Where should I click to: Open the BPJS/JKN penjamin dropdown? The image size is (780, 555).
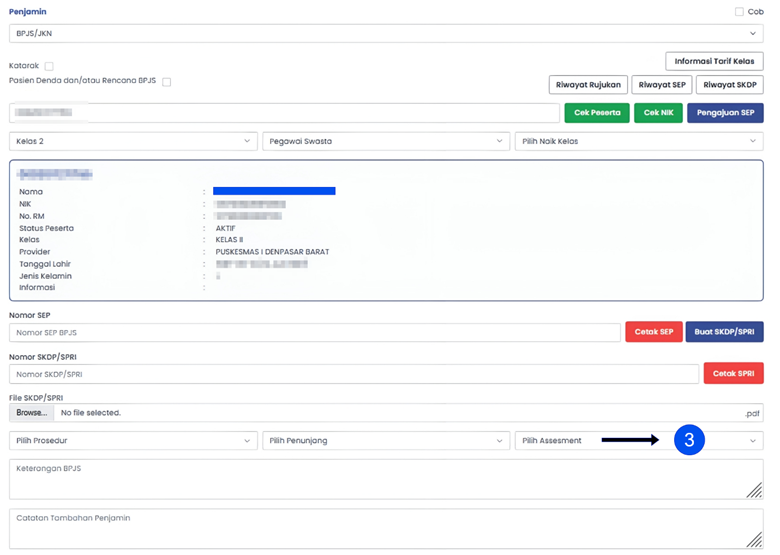click(x=385, y=34)
